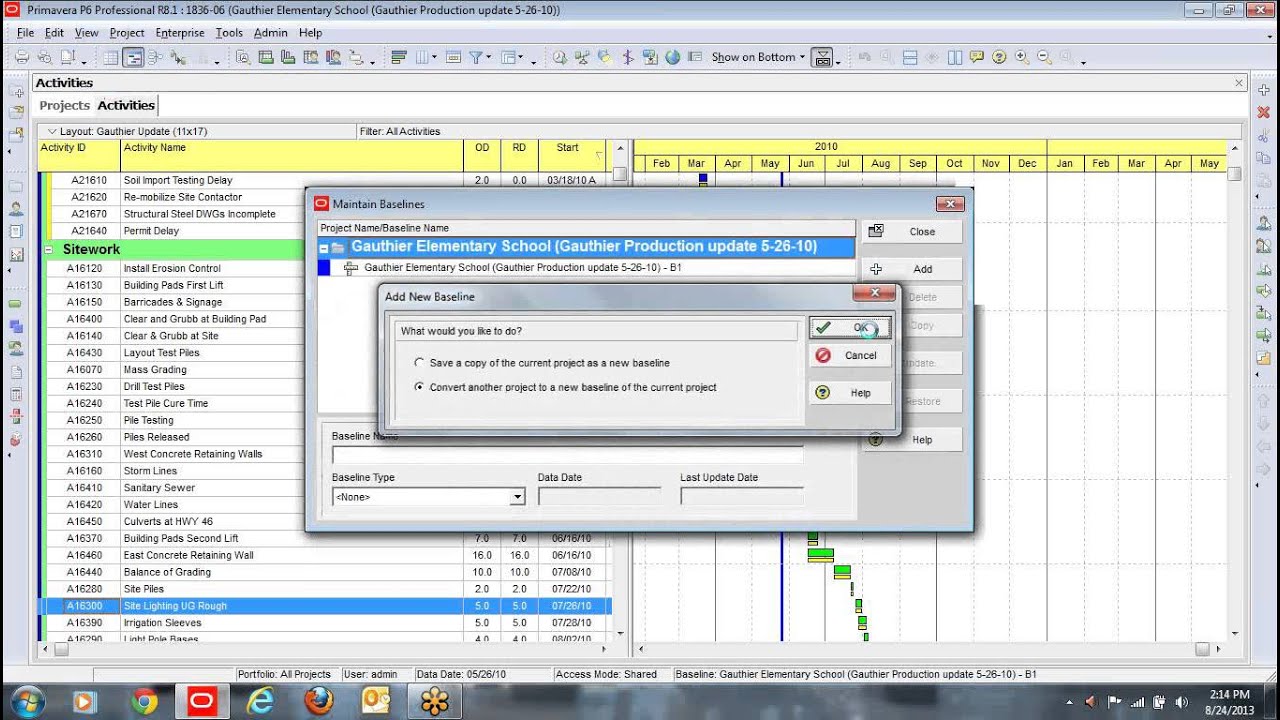The image size is (1280, 720).
Task: Click the yellow Help question mark toolbar icon
Action: 998,57
